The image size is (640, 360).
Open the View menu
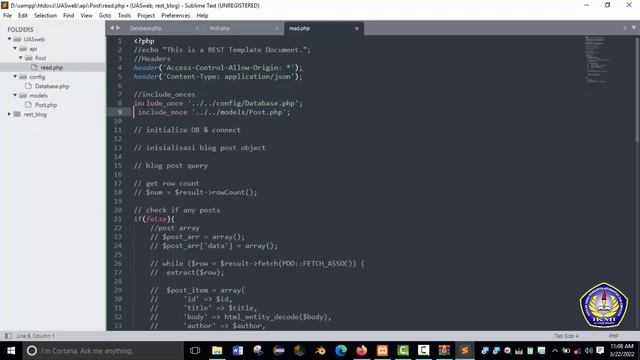(x=87, y=16)
